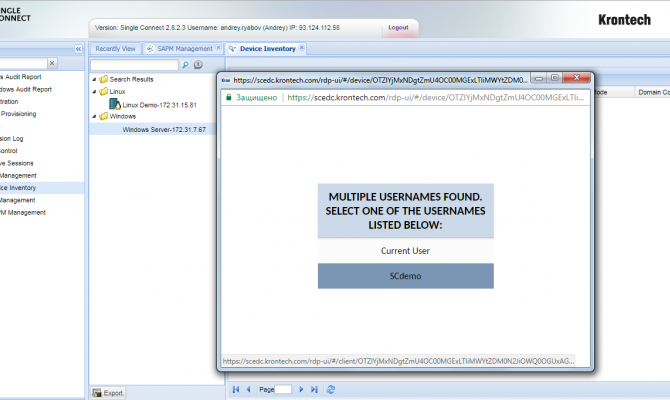This screenshot has height=400, width=670.
Task: Open SAPM Management menu item in sidebar
Action: 23,212
